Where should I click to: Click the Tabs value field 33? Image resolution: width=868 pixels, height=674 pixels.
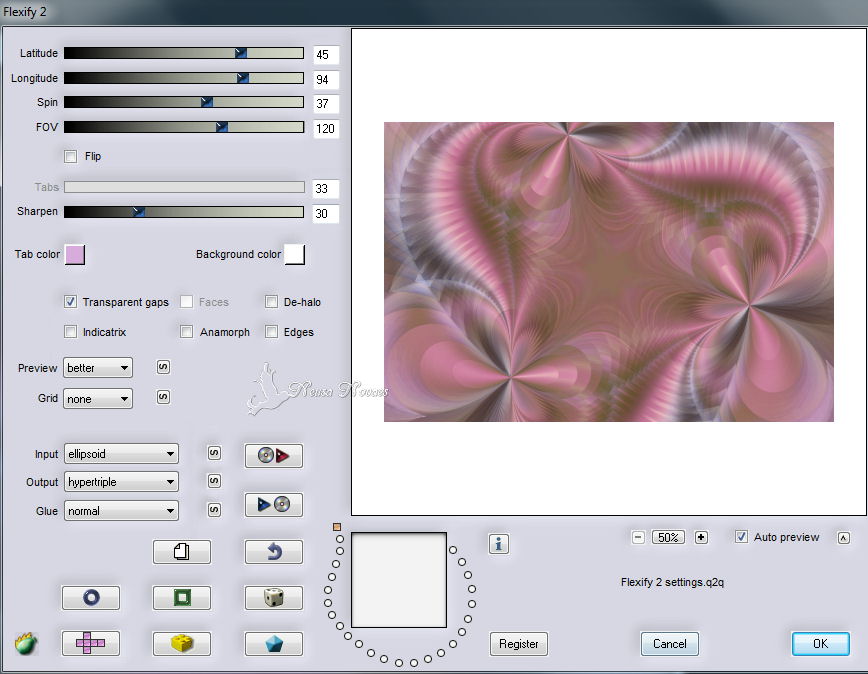coord(326,189)
